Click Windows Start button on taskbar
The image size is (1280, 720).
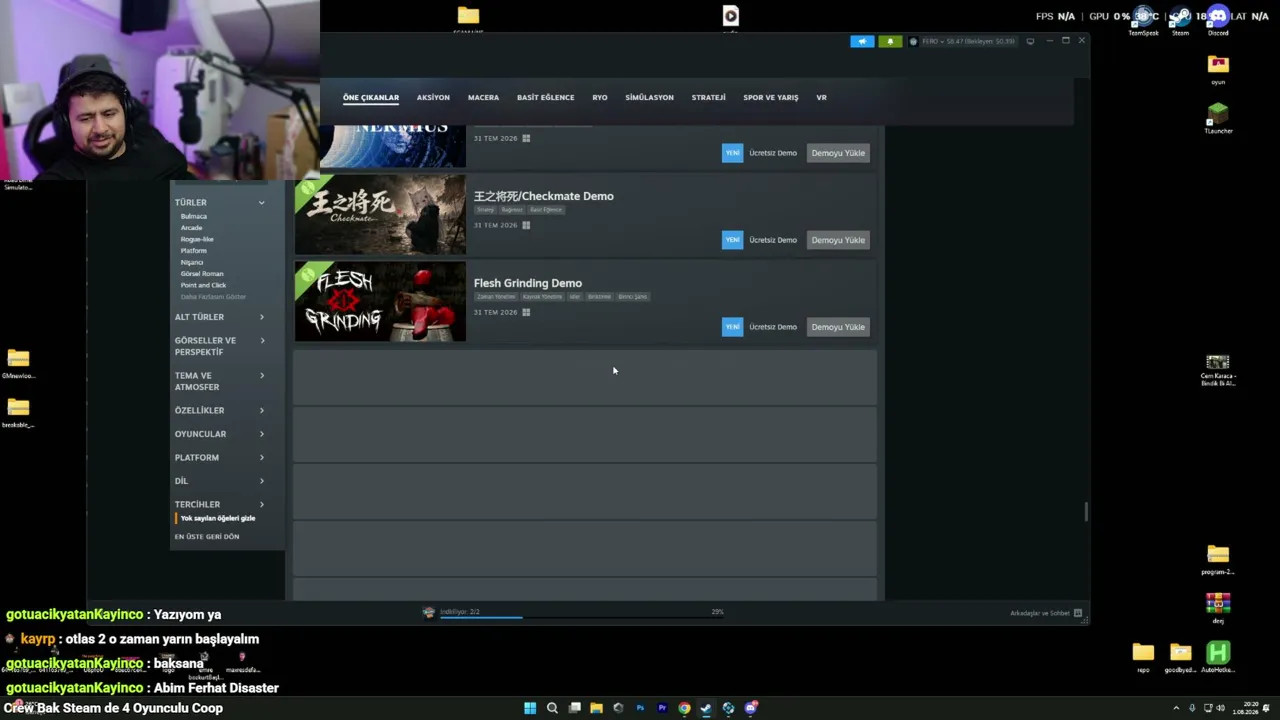coord(530,708)
